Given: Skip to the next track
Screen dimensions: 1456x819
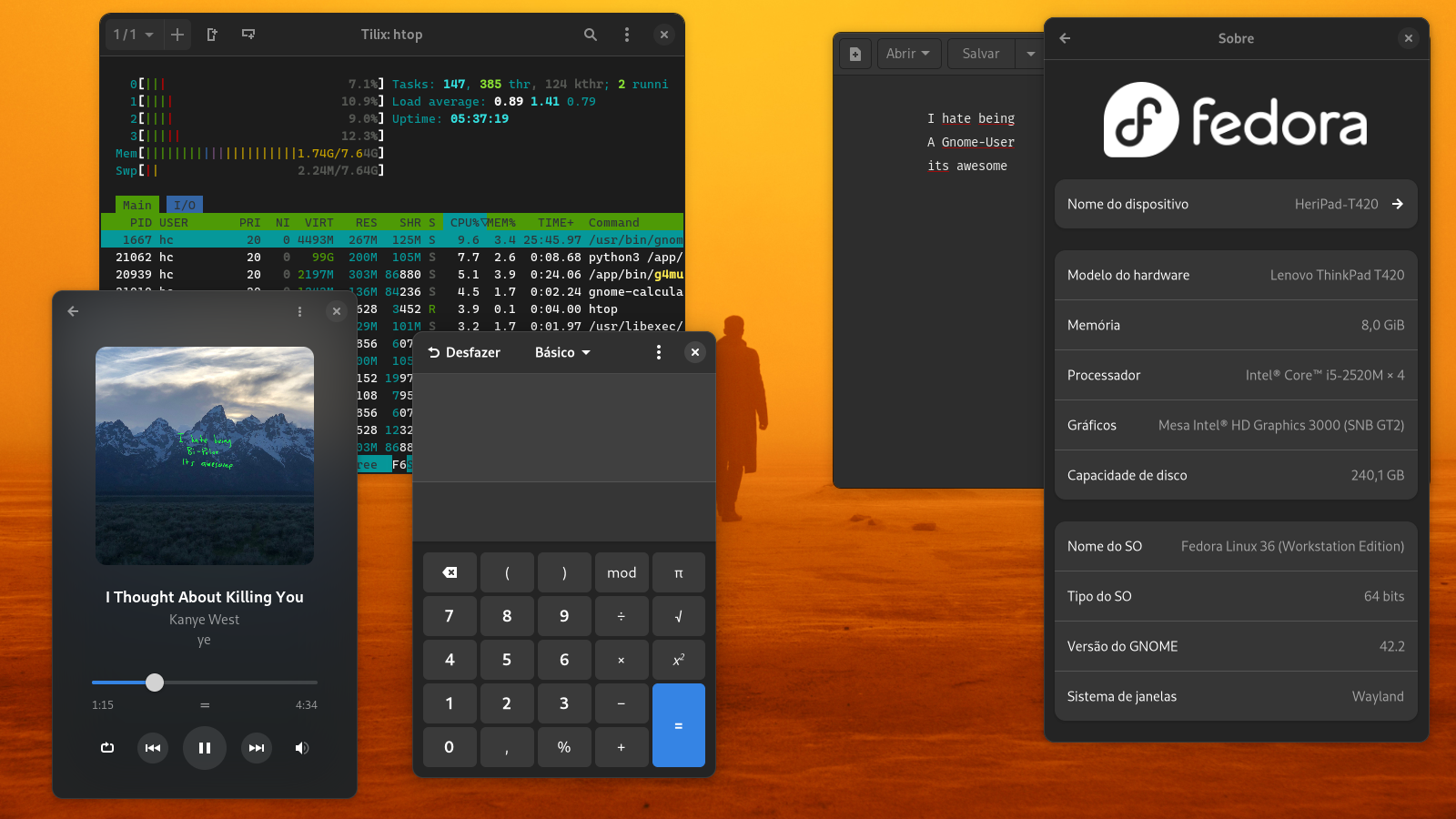Looking at the screenshot, I should click(x=257, y=748).
